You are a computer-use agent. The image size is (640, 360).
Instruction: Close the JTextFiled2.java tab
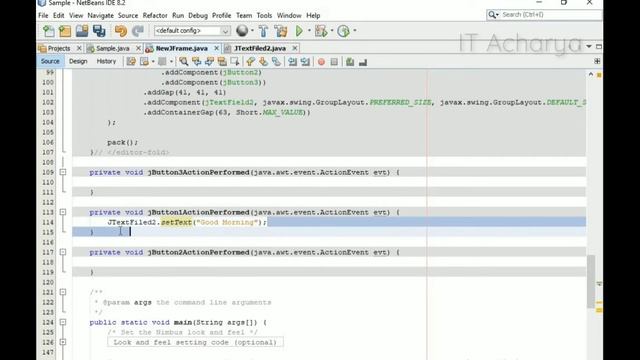click(295, 48)
